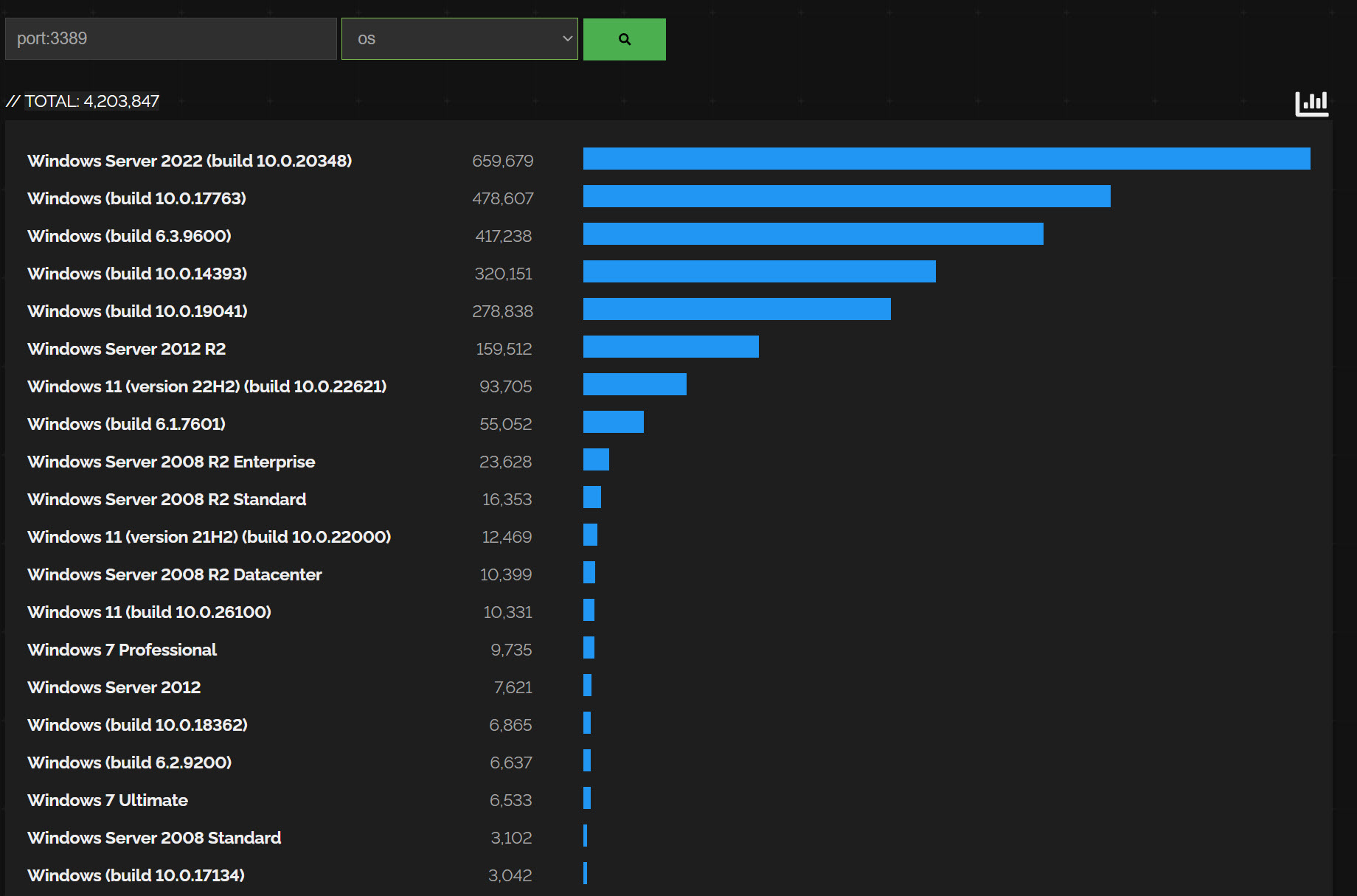Click the green search magnifier button

(624, 39)
